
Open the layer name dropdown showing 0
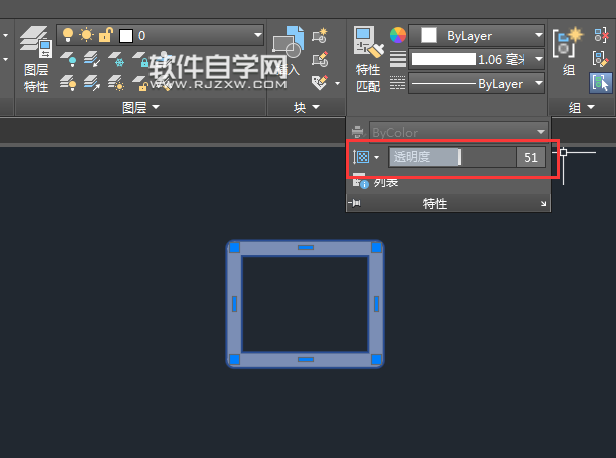coord(191,35)
